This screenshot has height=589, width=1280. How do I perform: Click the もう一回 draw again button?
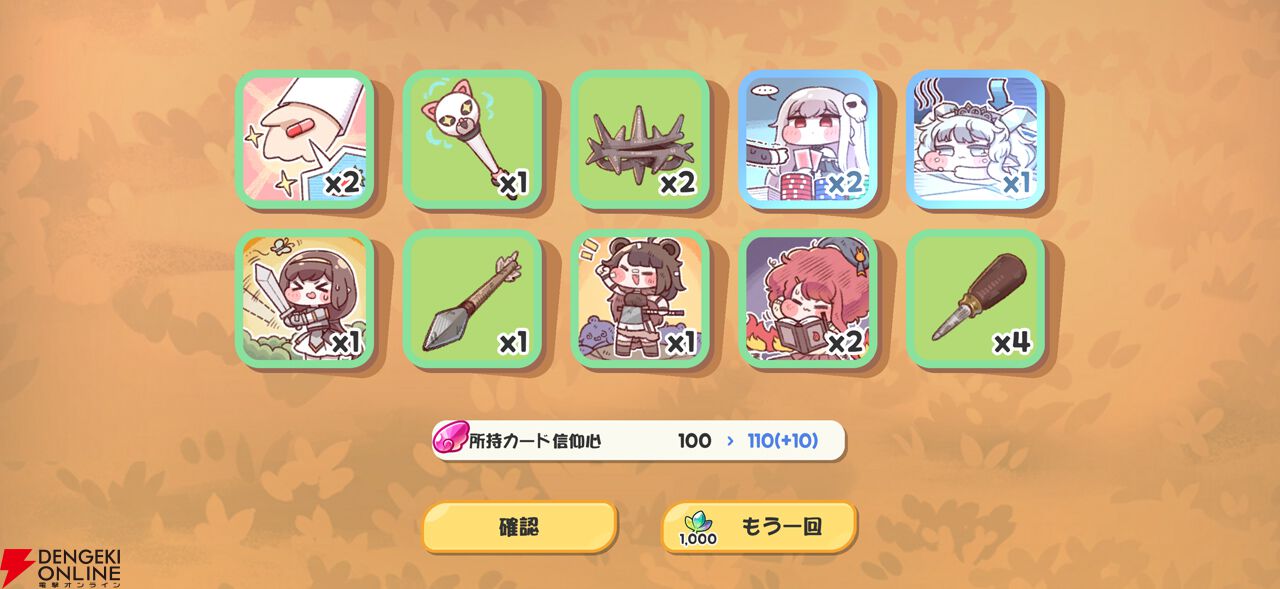coord(759,527)
